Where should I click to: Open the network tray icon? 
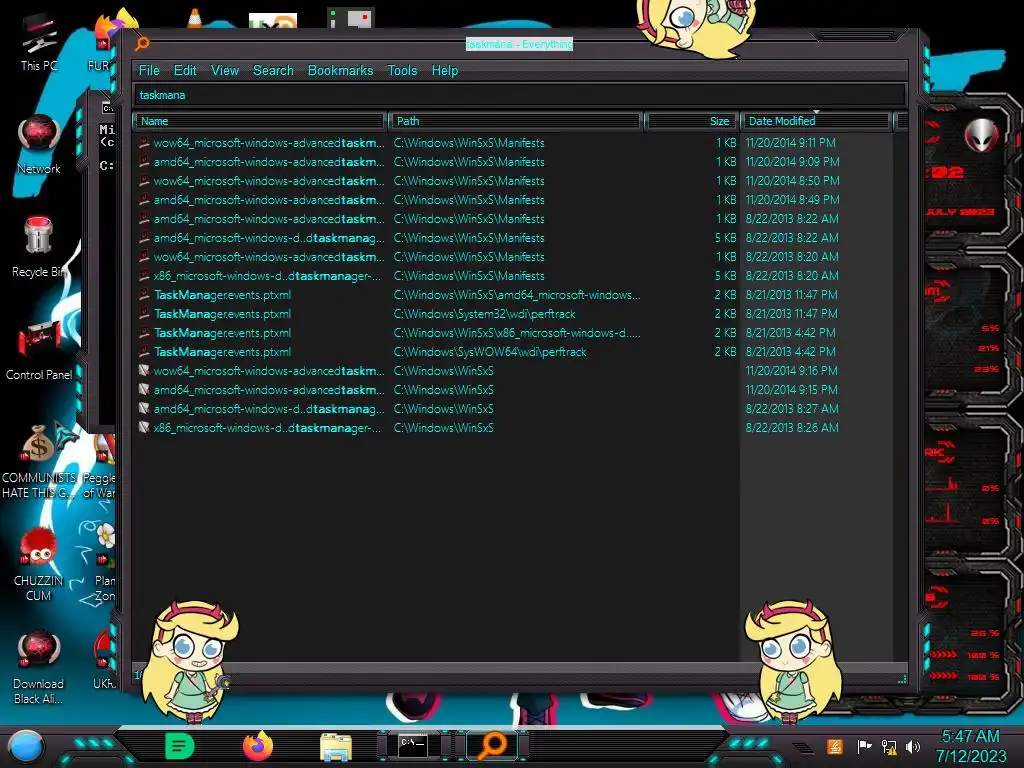889,746
